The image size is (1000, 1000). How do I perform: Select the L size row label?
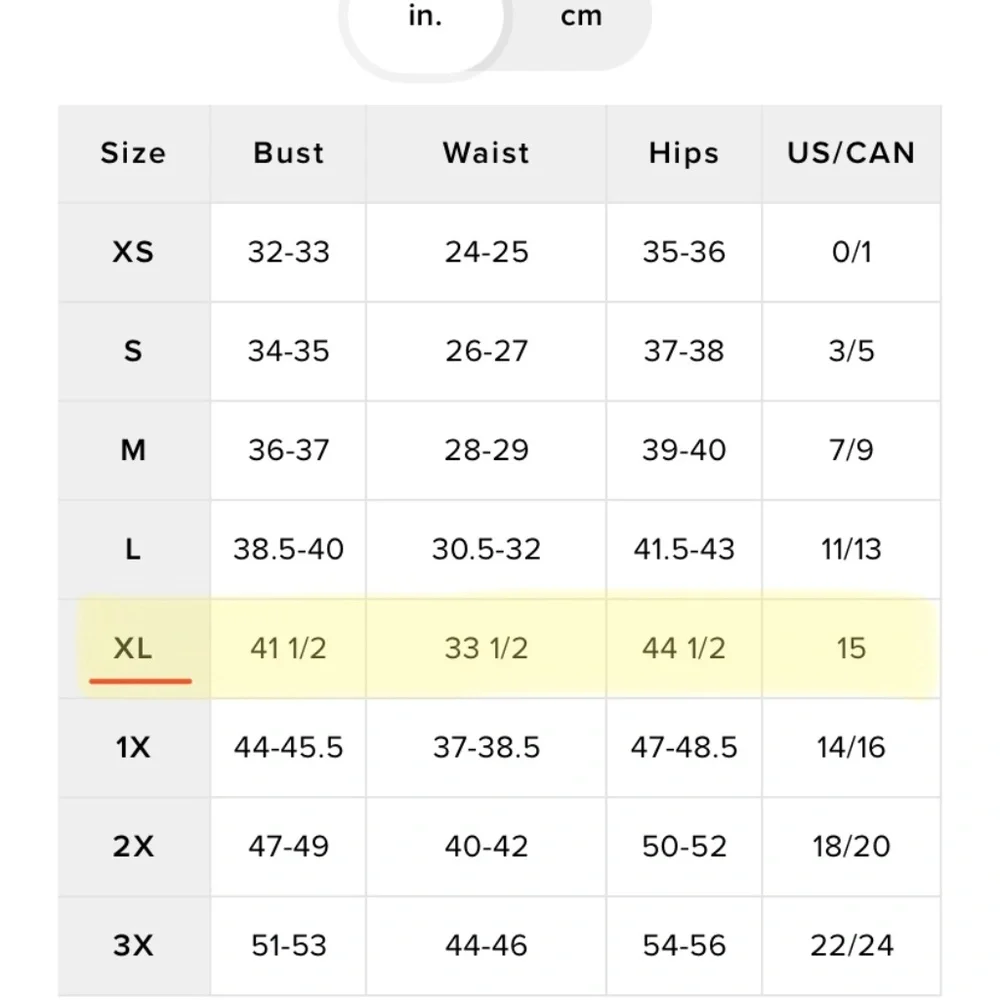coord(133,549)
